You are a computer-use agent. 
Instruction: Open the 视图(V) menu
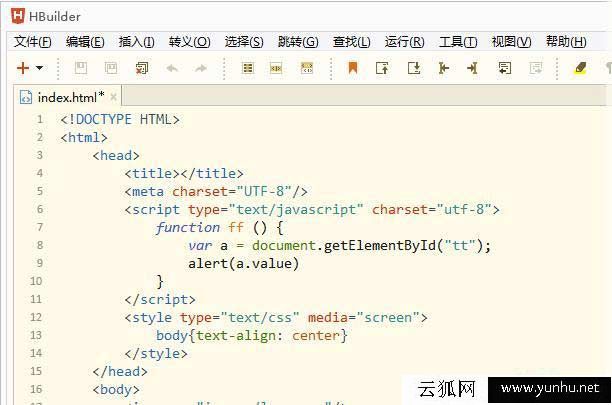[512, 41]
